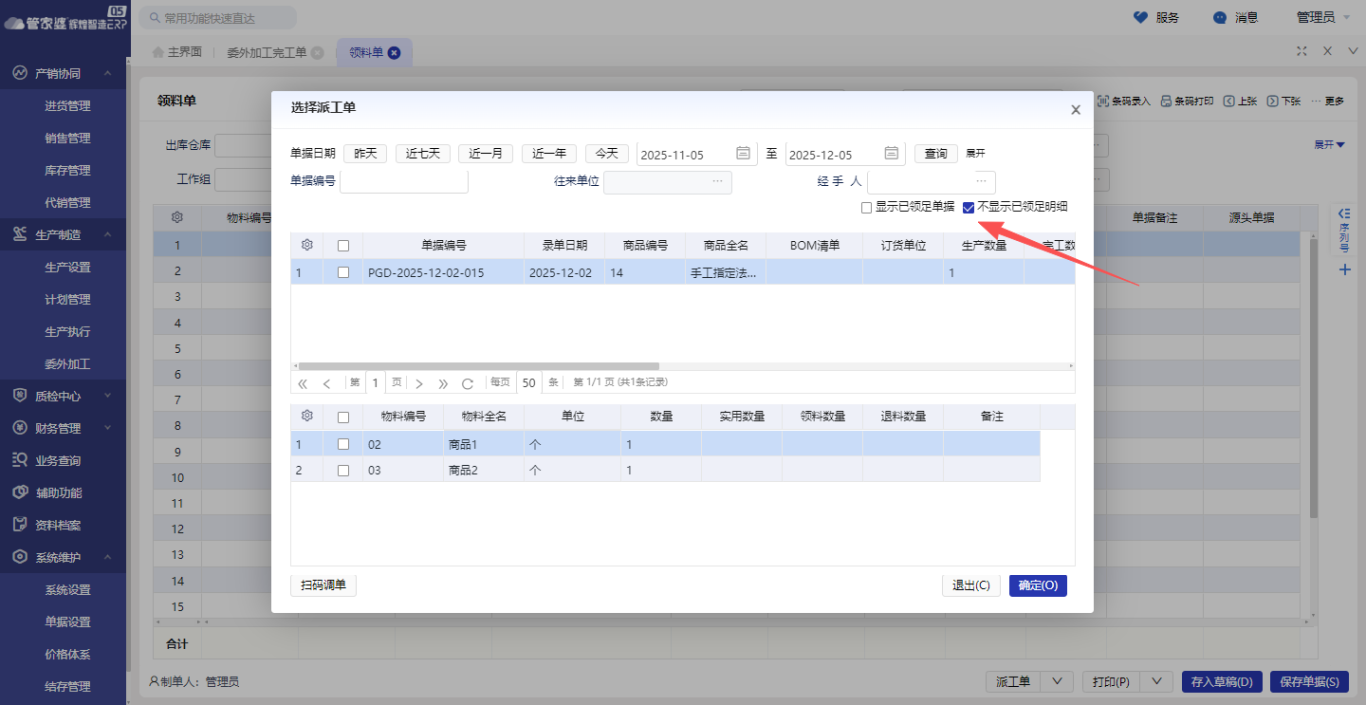Open end date calendar picker icon
Screen dimensions: 1366x705
[x=891, y=153]
